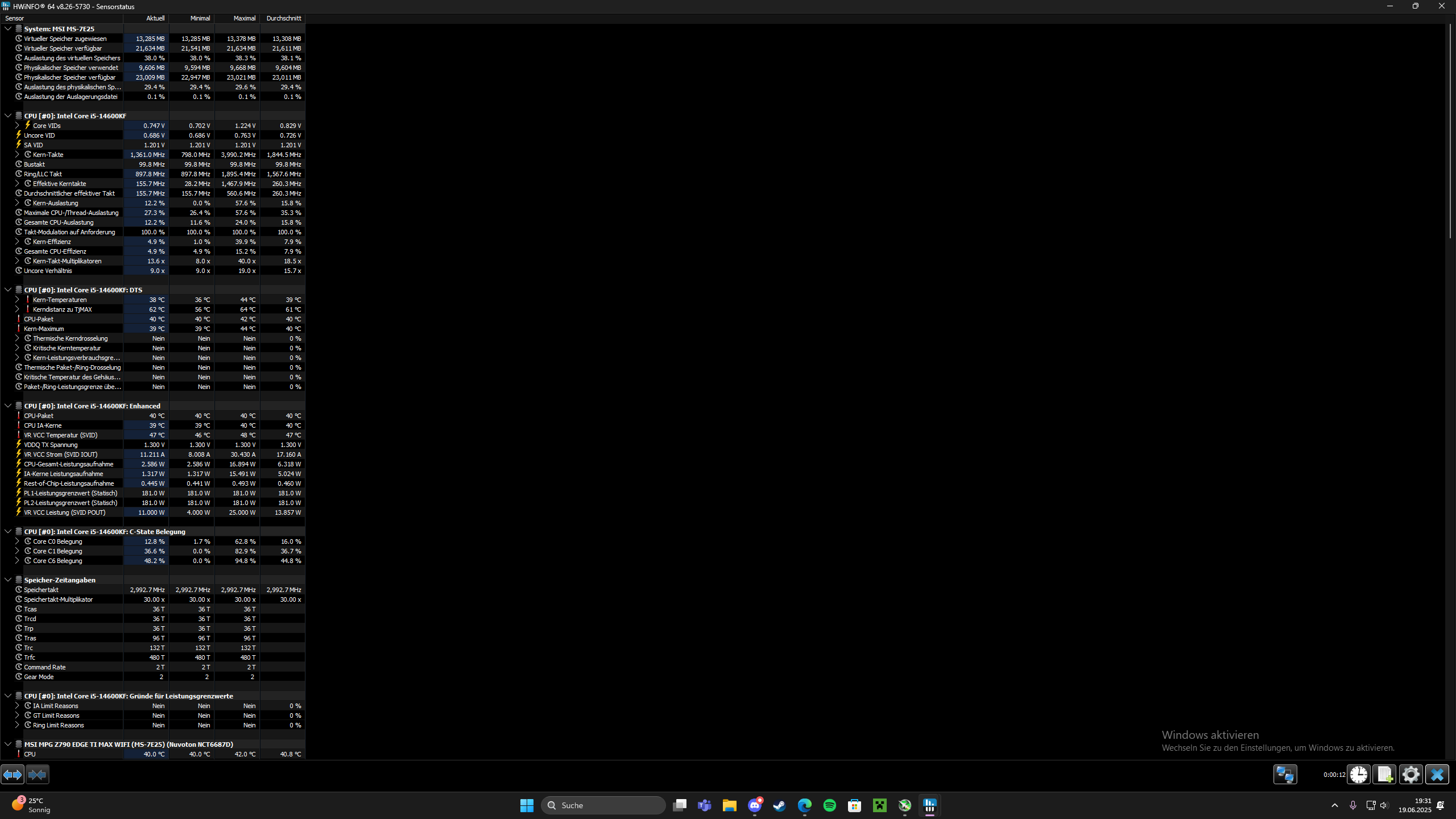Click the collapse columns arrows button
1456x819 pixels.
pyautogui.click(x=38, y=774)
